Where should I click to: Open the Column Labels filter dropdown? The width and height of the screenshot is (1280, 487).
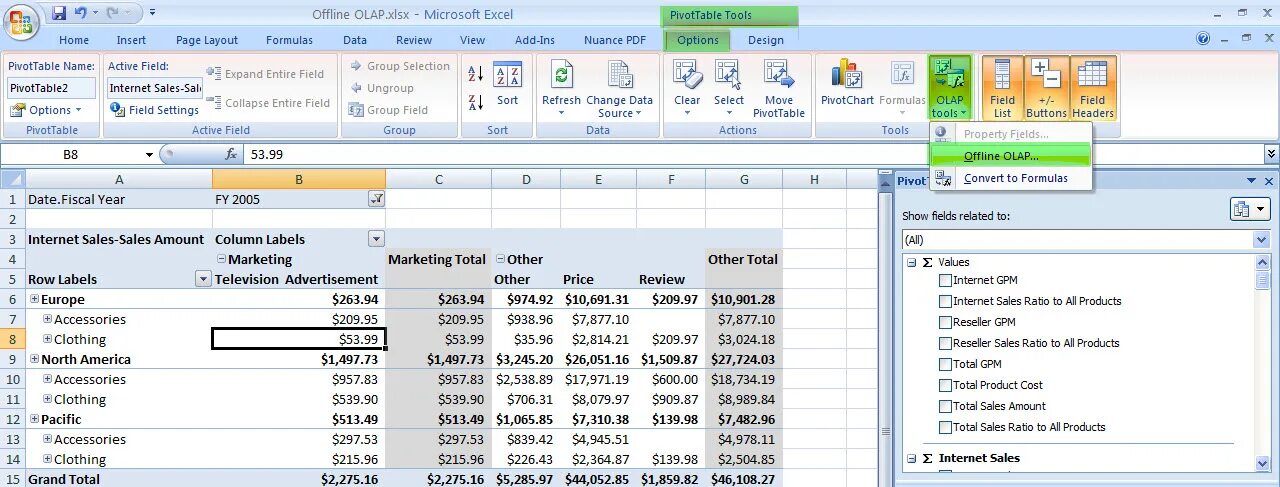tap(376, 239)
